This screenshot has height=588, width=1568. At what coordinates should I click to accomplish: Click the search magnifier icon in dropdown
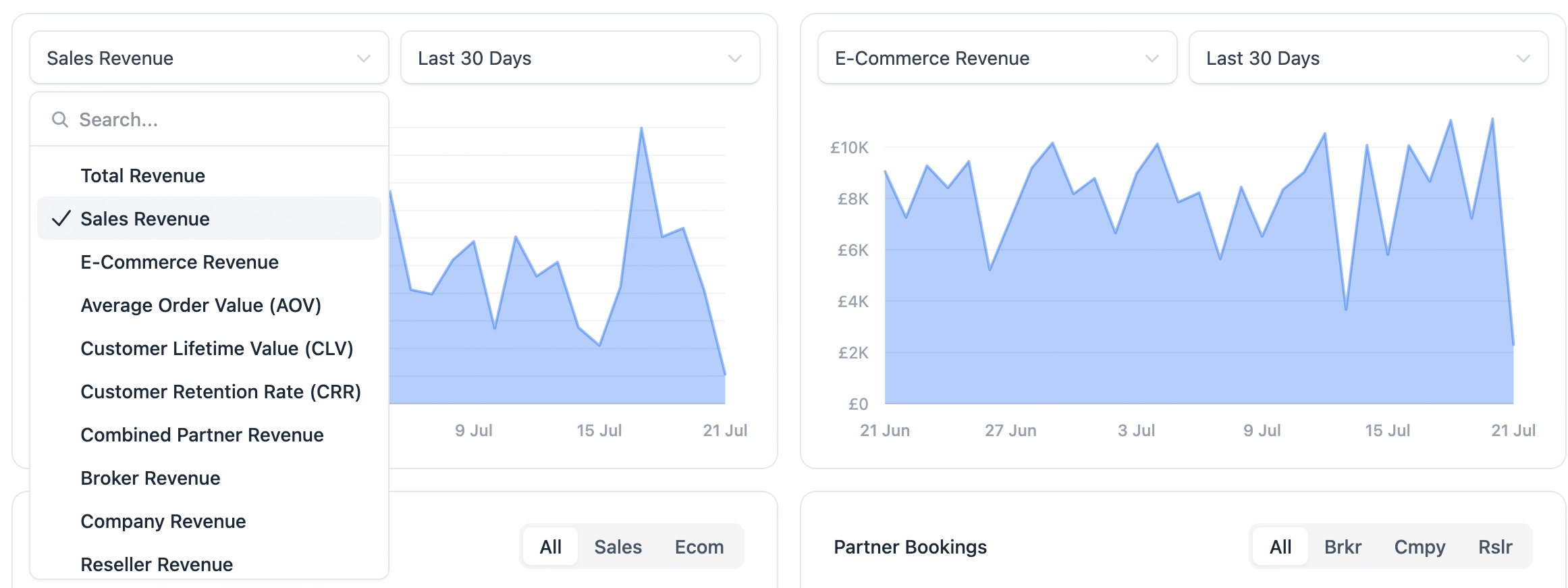tap(60, 119)
